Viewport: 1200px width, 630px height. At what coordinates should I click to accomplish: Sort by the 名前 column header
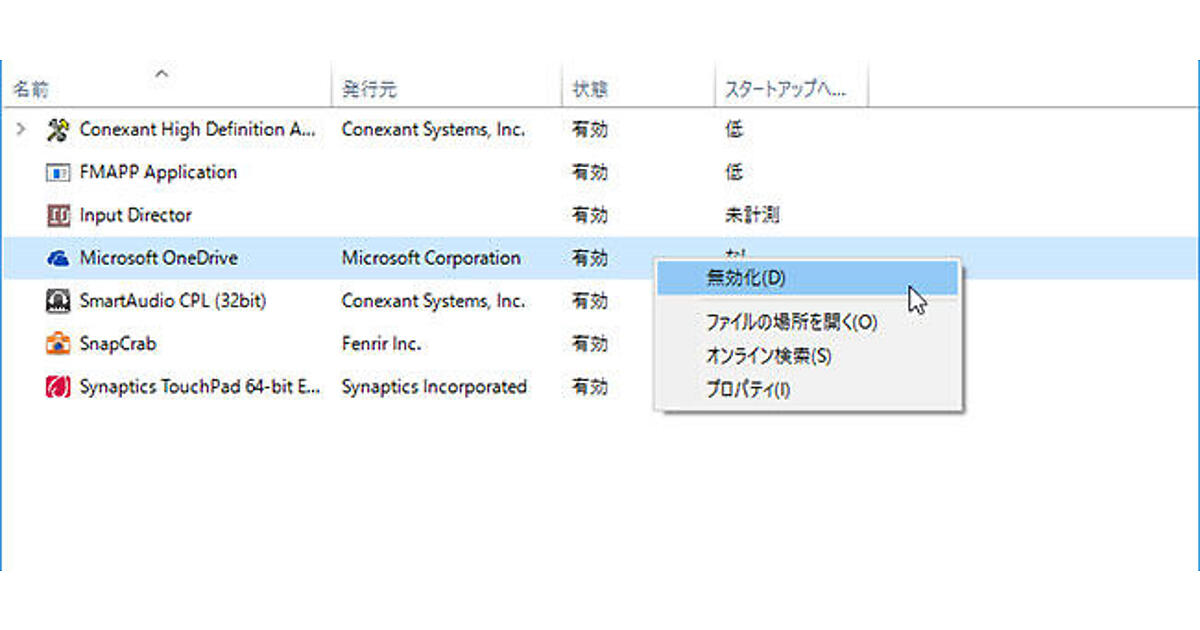30,90
